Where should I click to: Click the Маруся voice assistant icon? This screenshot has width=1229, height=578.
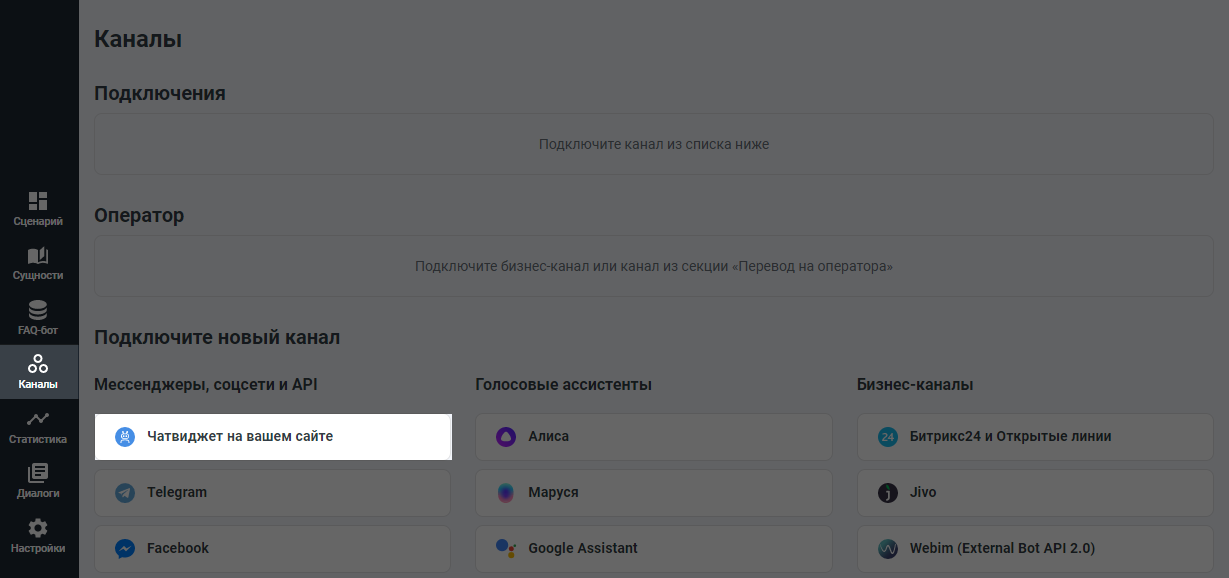click(x=505, y=492)
